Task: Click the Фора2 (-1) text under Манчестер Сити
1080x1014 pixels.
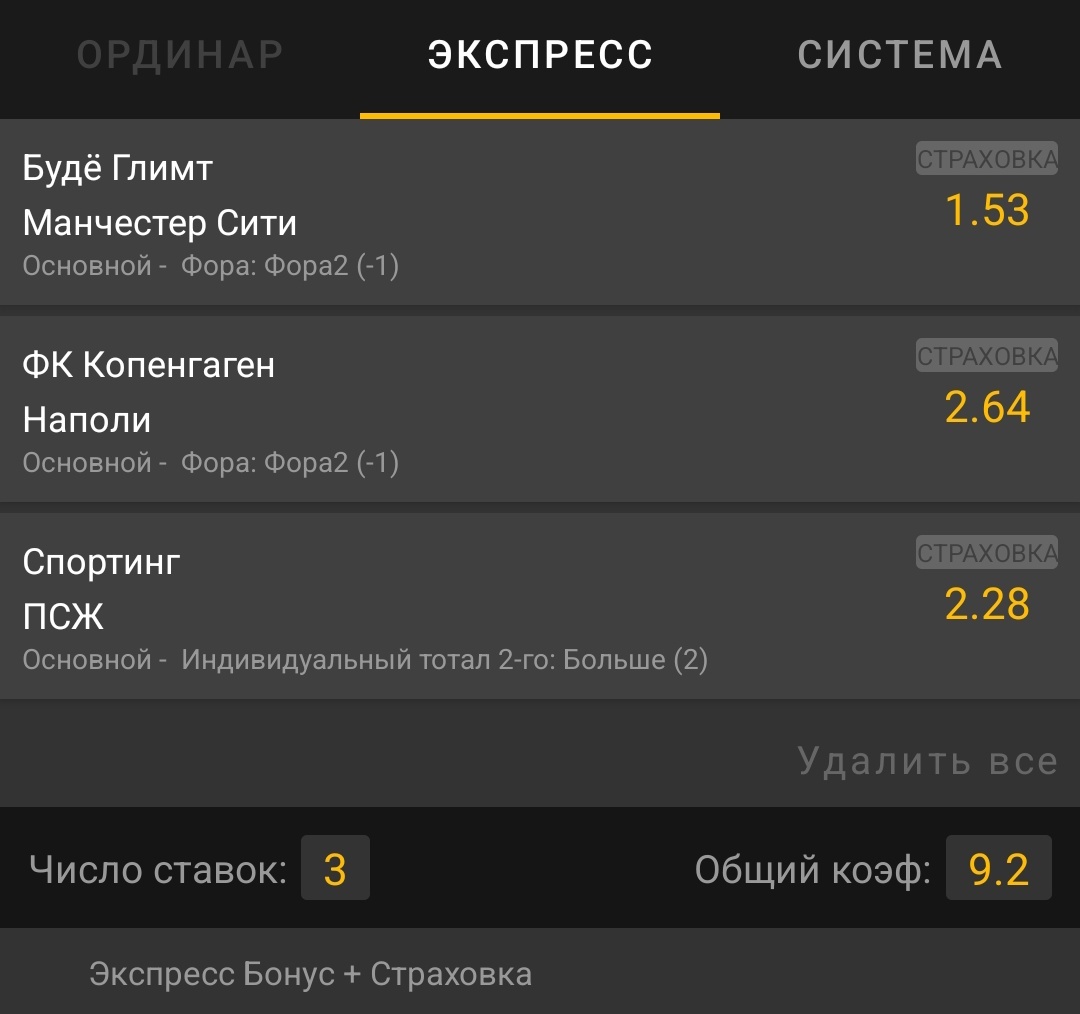Action: point(290,267)
